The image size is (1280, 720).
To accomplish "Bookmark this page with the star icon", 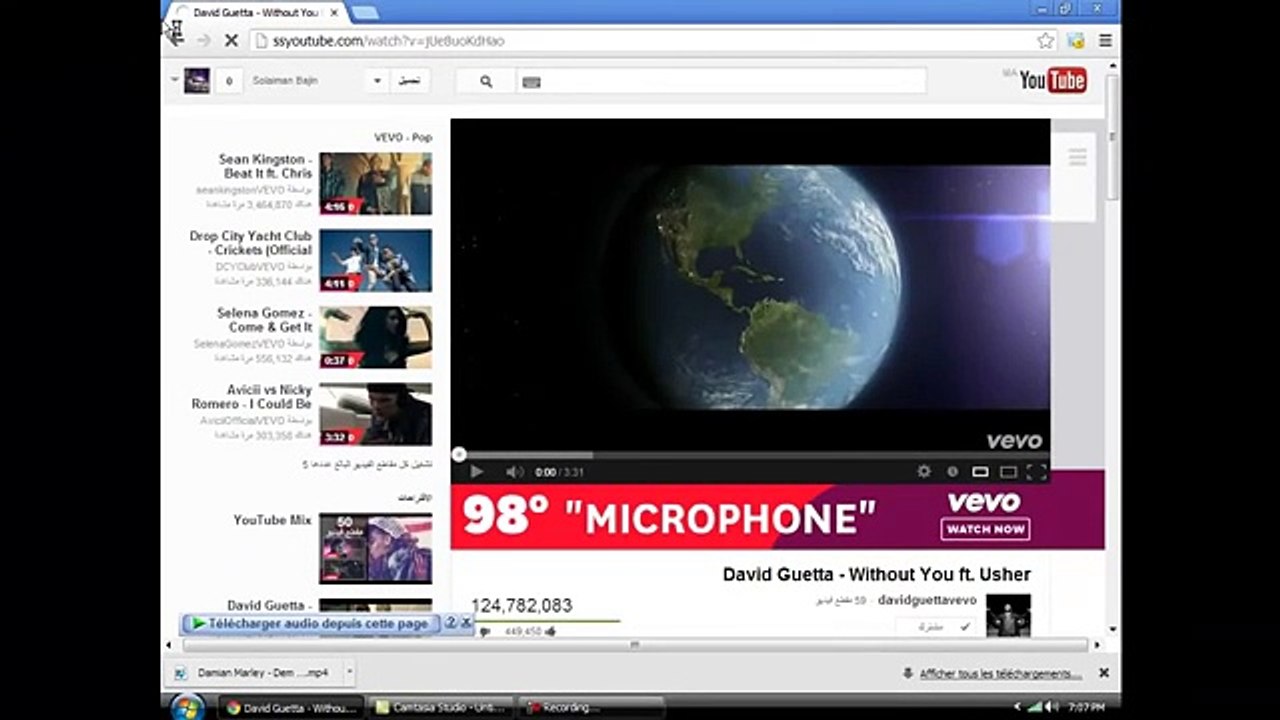I will click(1046, 41).
